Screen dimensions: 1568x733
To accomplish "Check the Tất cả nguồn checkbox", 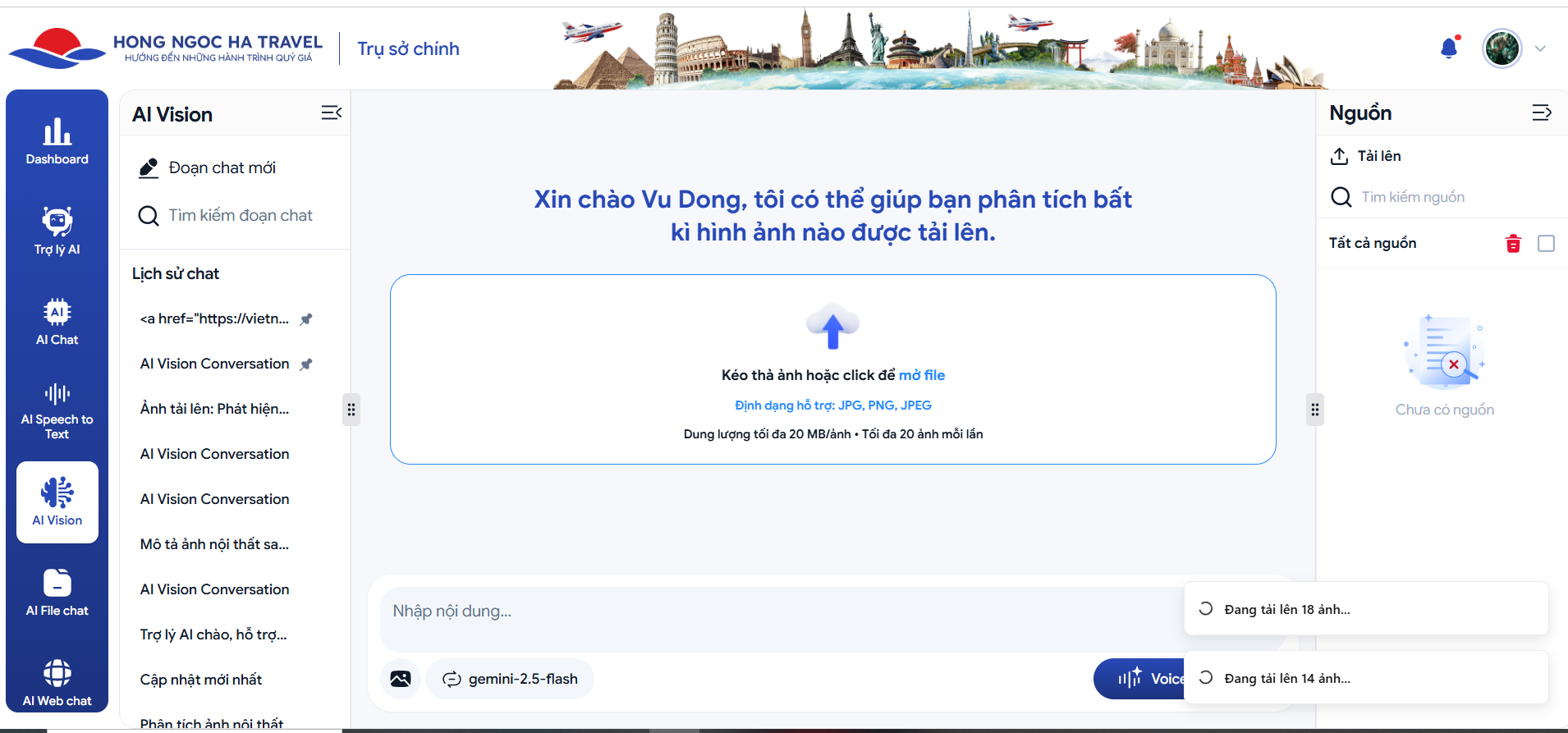I will [1546, 244].
